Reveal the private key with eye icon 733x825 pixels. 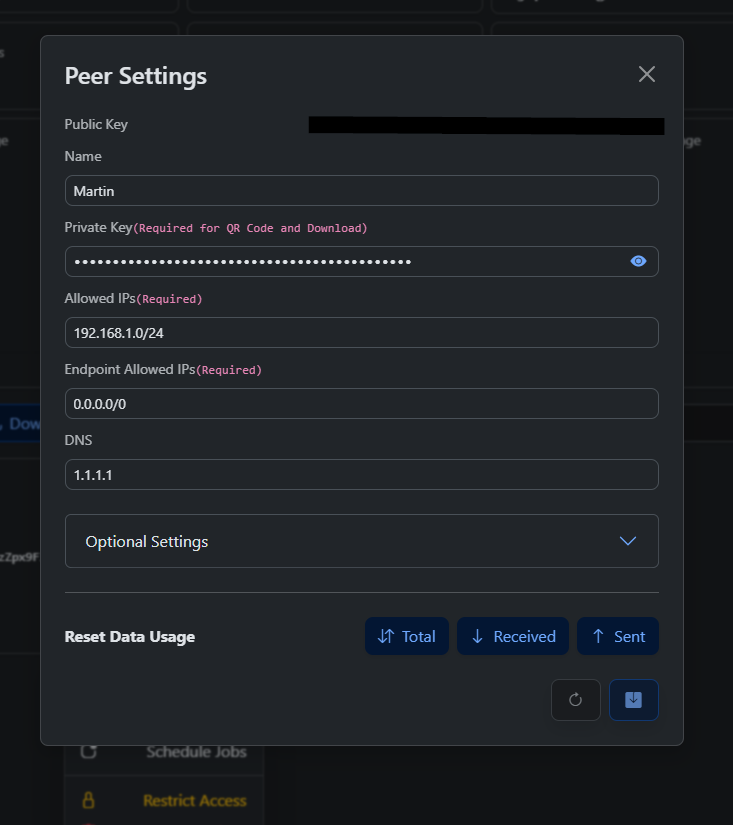coord(638,261)
